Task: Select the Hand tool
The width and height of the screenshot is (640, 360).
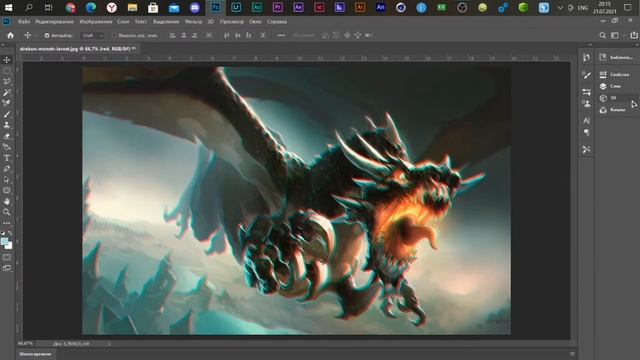Action: pyautogui.click(x=7, y=201)
